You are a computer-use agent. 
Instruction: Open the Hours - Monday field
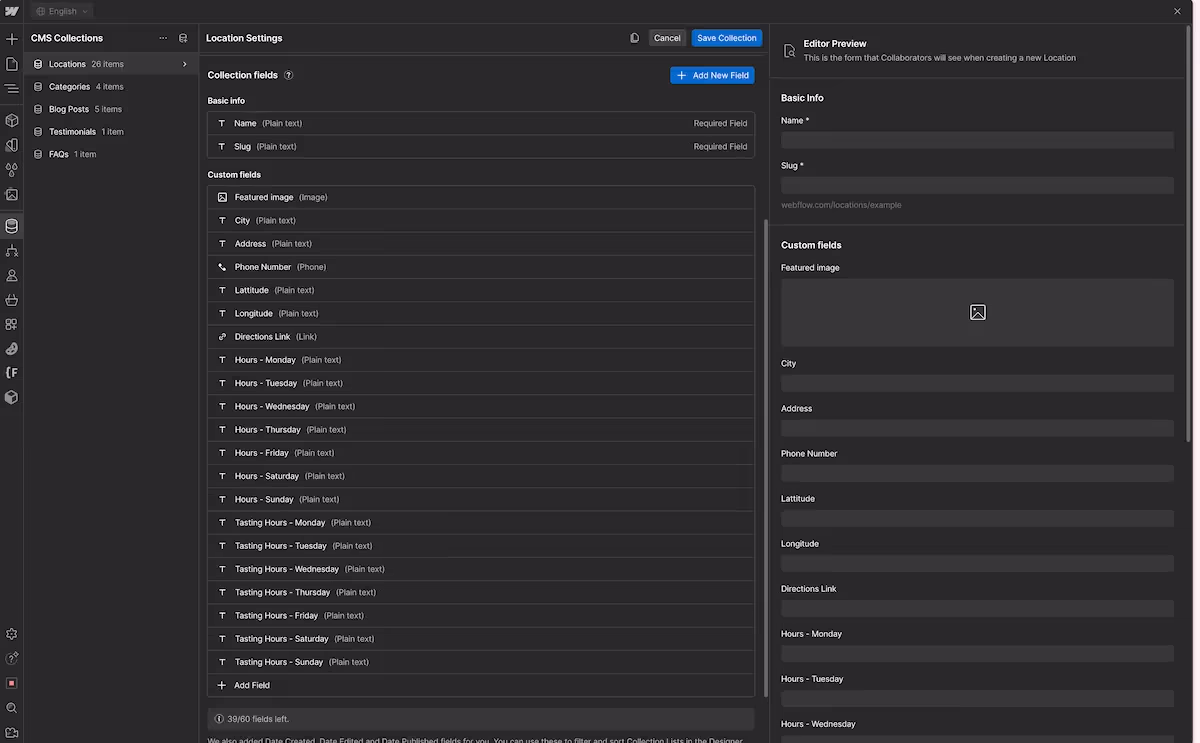tap(481, 360)
